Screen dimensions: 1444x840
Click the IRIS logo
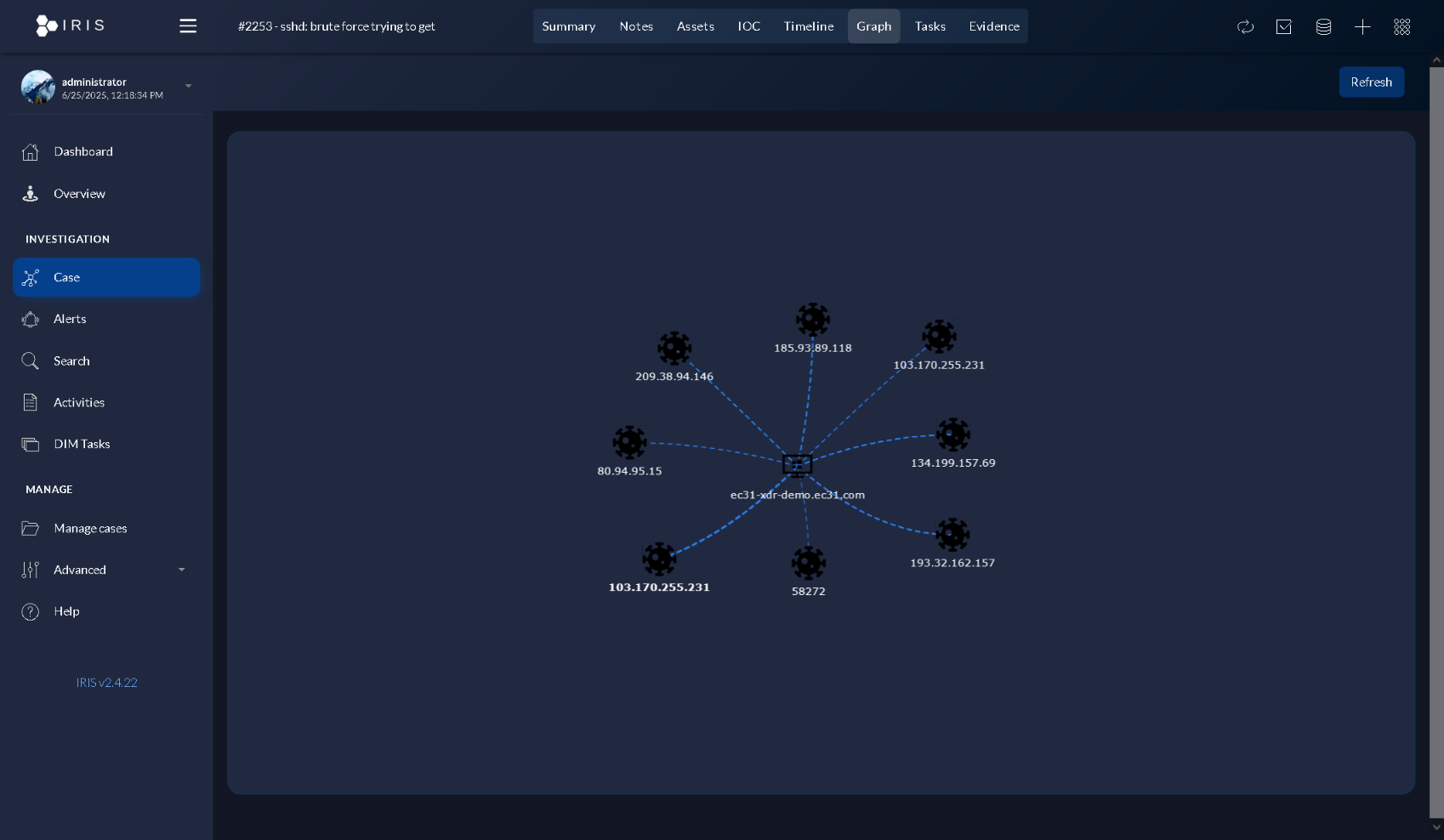pos(71,26)
